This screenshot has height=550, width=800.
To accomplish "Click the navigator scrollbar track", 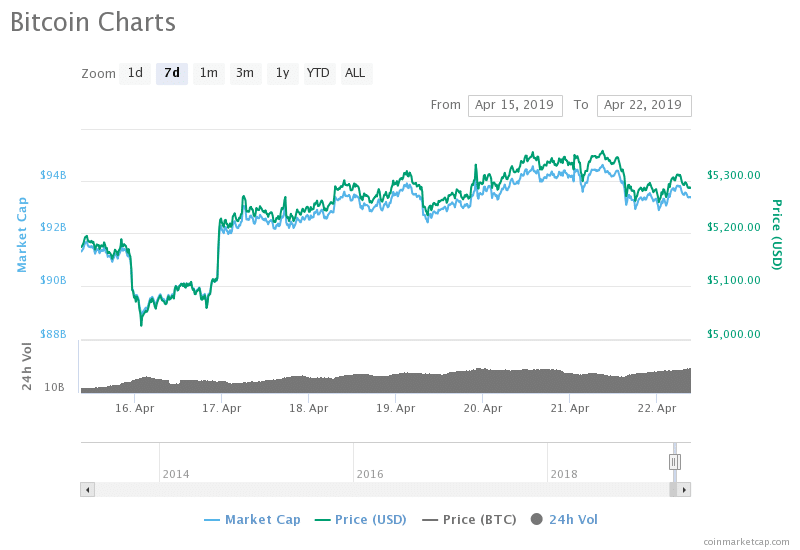I will 382,490.
